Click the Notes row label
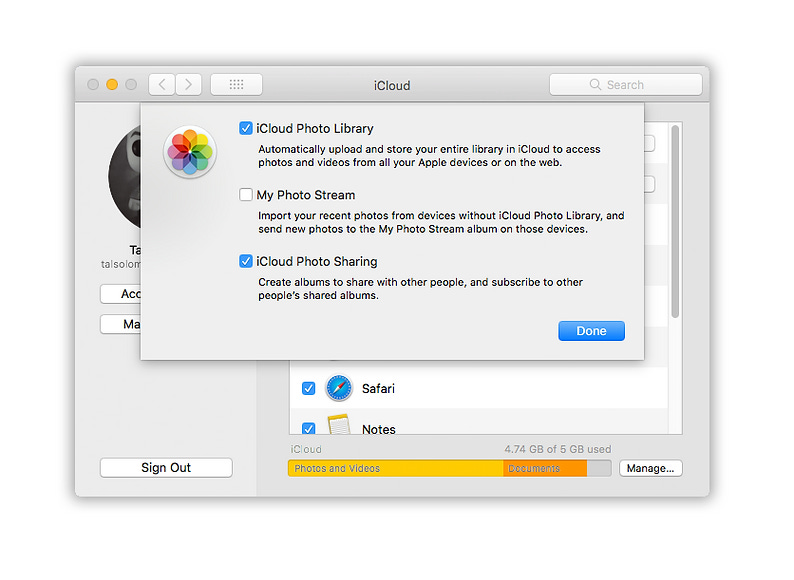This screenshot has width=794, height=580. pyautogui.click(x=379, y=429)
